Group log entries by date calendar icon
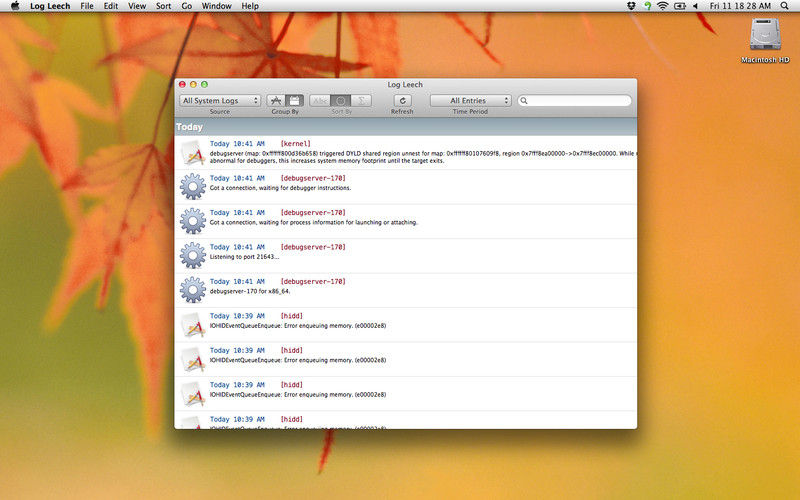Screen dimensions: 800x500 pyautogui.click(x=295, y=101)
